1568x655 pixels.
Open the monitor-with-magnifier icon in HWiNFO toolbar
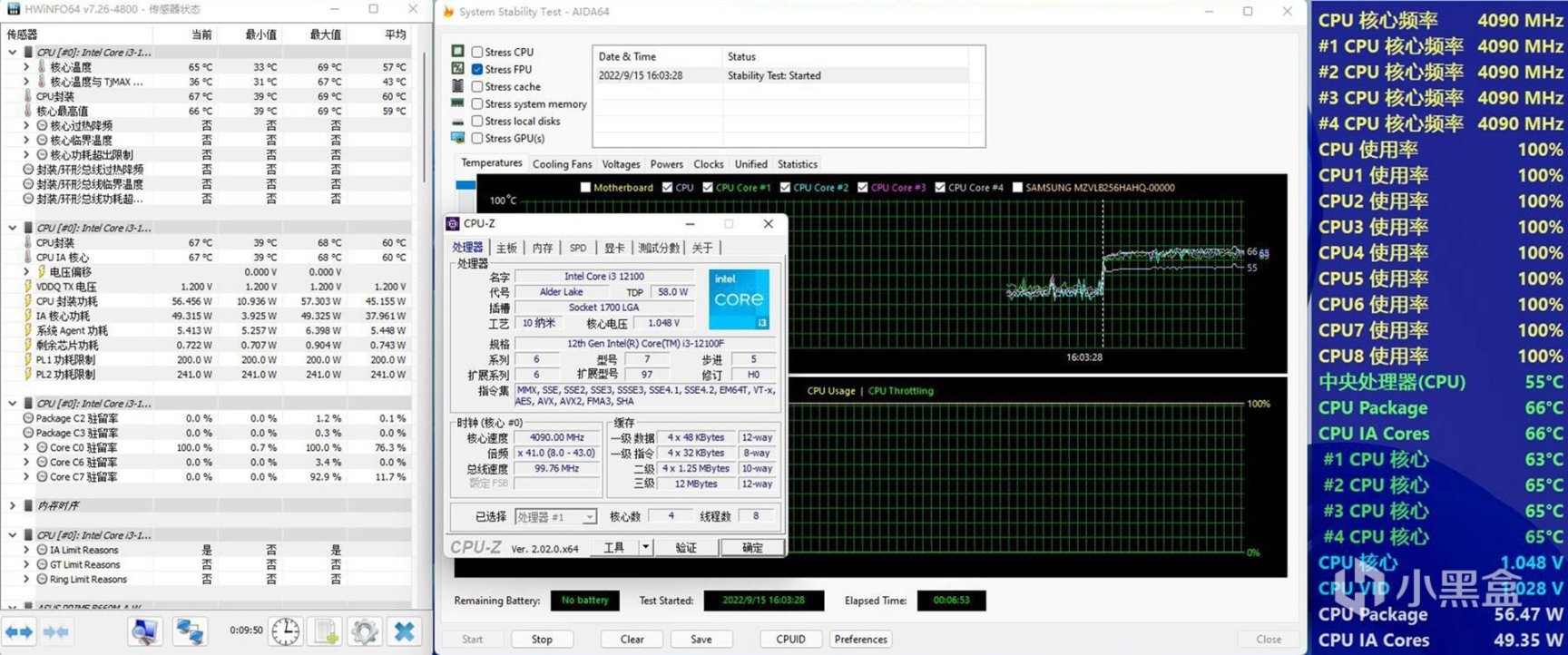pyautogui.click(x=144, y=631)
